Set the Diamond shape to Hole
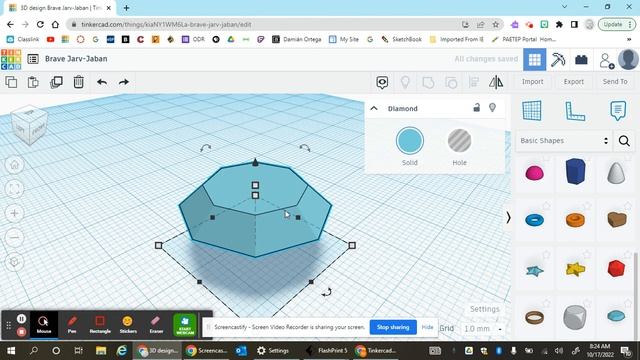Viewport: 640px width, 360px height. click(459, 141)
